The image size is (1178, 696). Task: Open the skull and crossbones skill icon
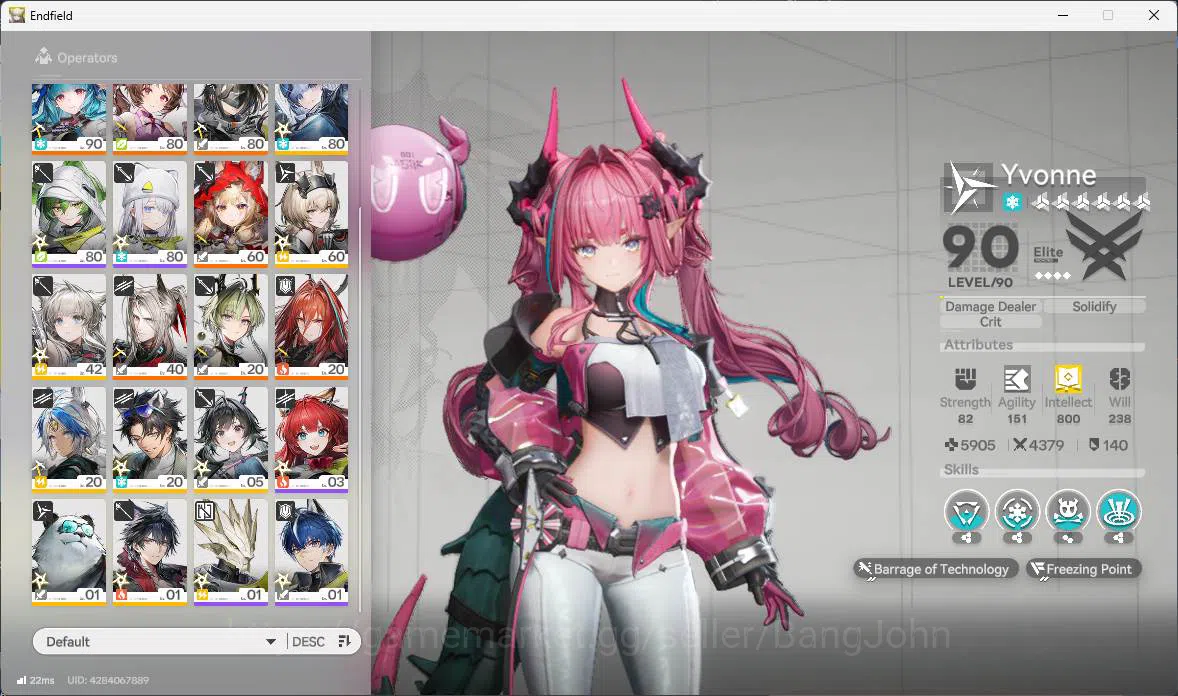click(x=1068, y=512)
